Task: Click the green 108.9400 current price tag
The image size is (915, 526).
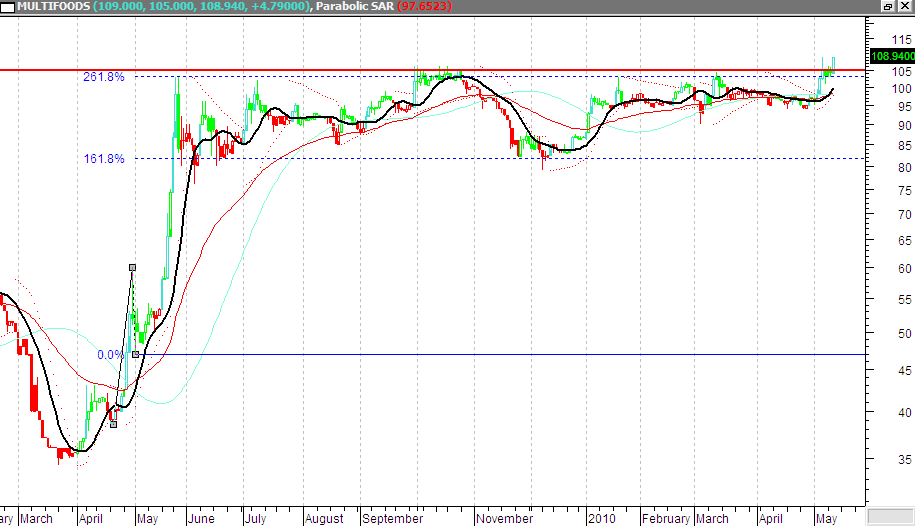Action: [891, 56]
